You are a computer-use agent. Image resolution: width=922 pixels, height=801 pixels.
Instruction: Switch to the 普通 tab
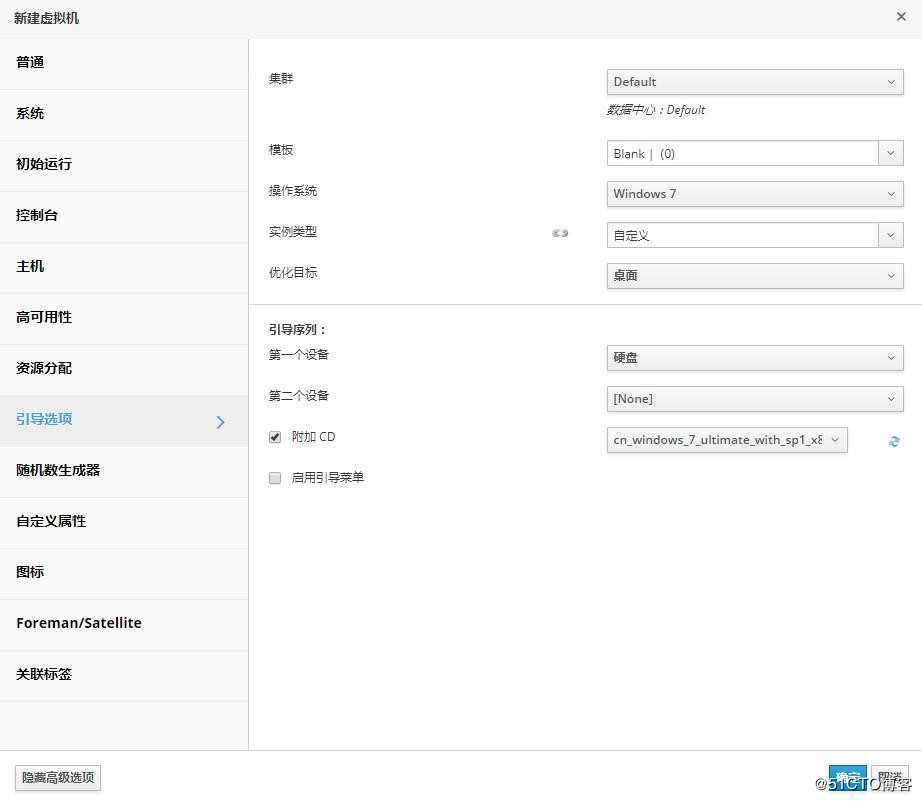point(124,63)
